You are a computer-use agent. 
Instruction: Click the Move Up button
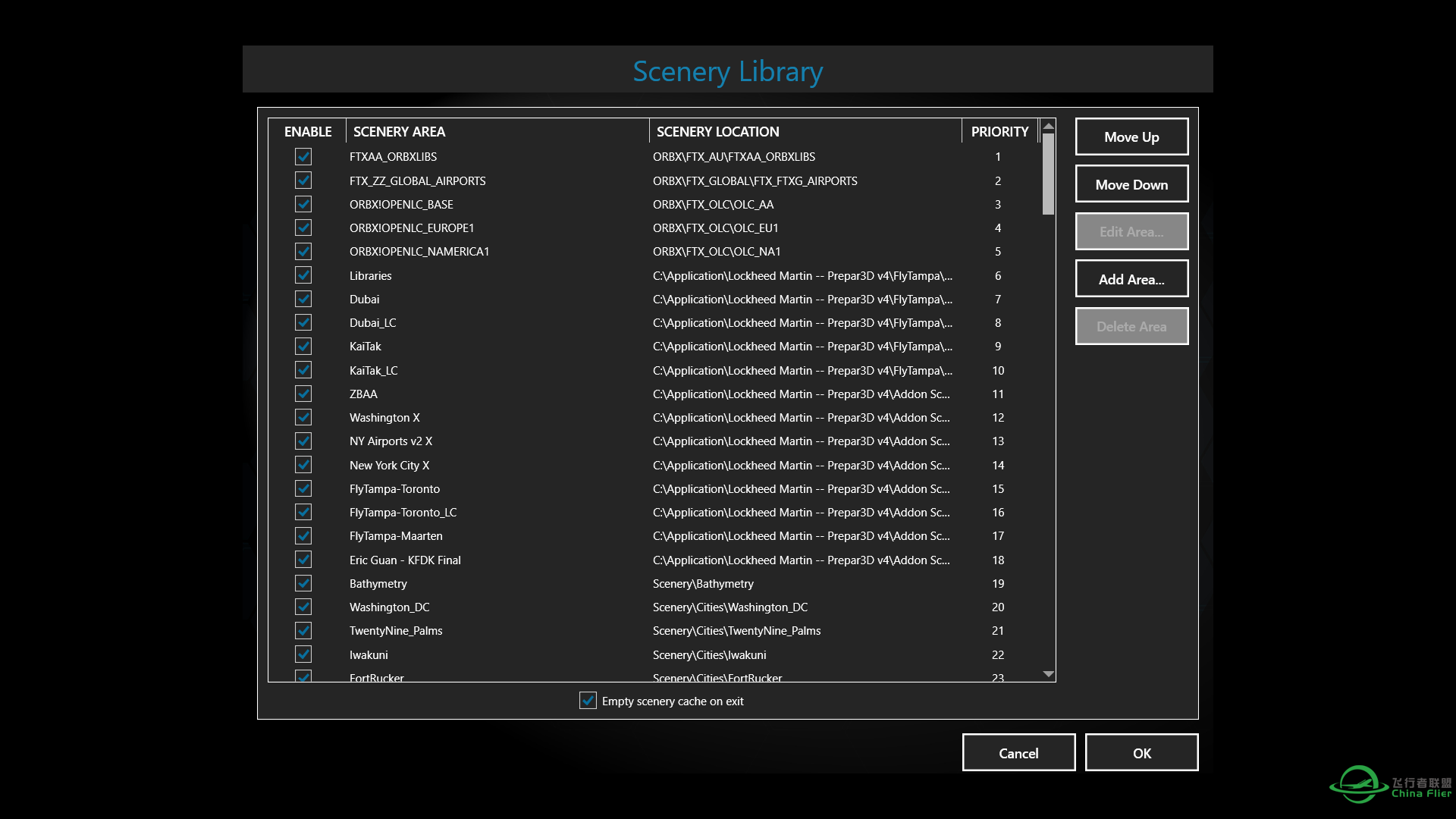coord(1131,137)
